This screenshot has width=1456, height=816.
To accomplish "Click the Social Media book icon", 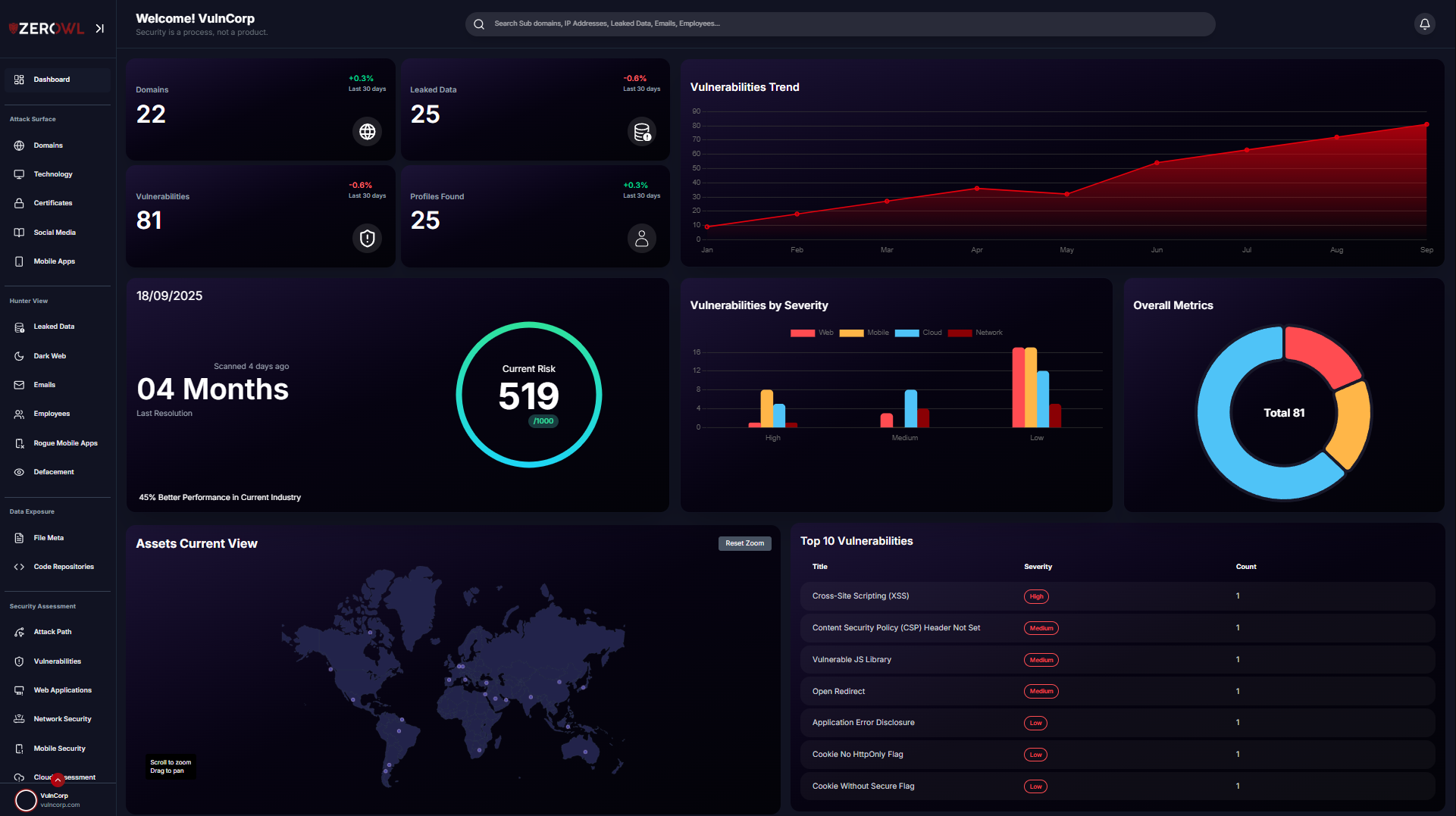I will [20, 233].
